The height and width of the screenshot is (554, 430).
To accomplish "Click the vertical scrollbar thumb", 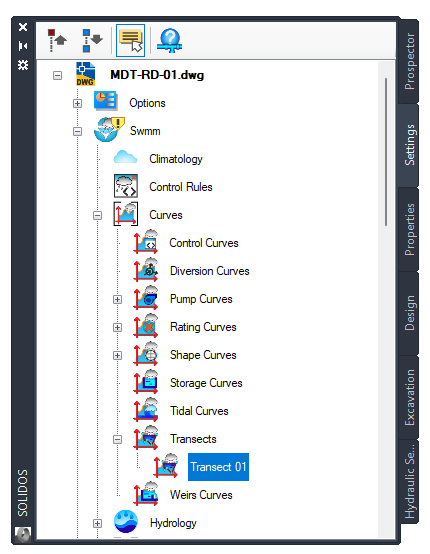I will coord(386,152).
